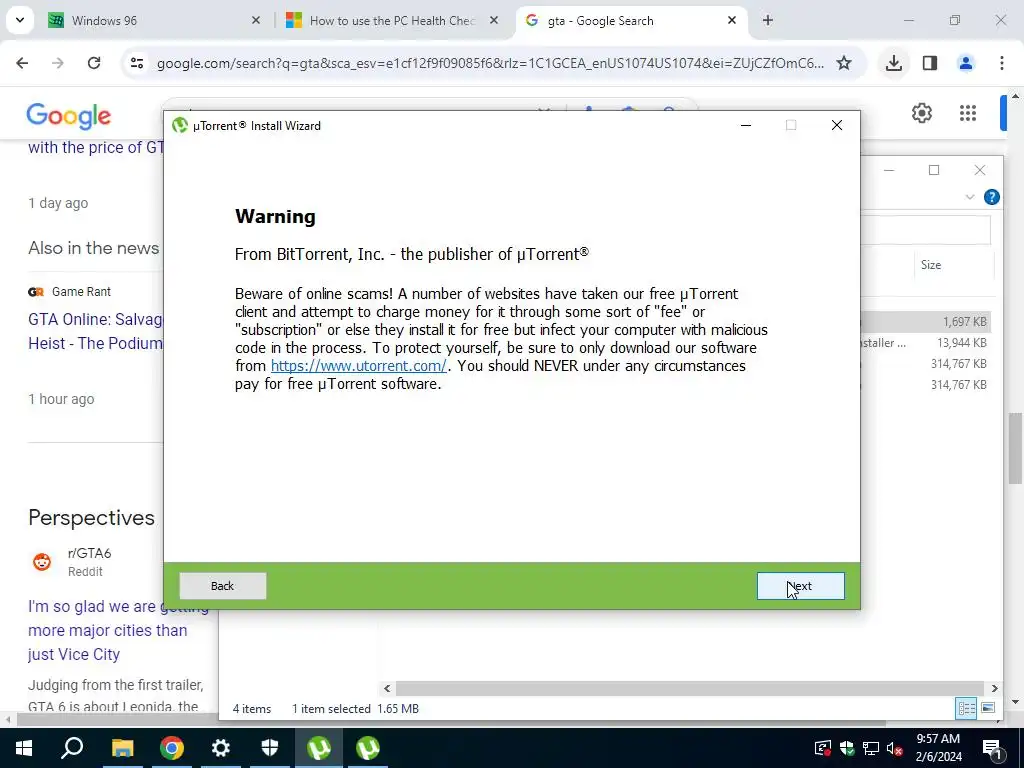Open File Explorer help icon
1024x768 pixels.
tap(991, 197)
